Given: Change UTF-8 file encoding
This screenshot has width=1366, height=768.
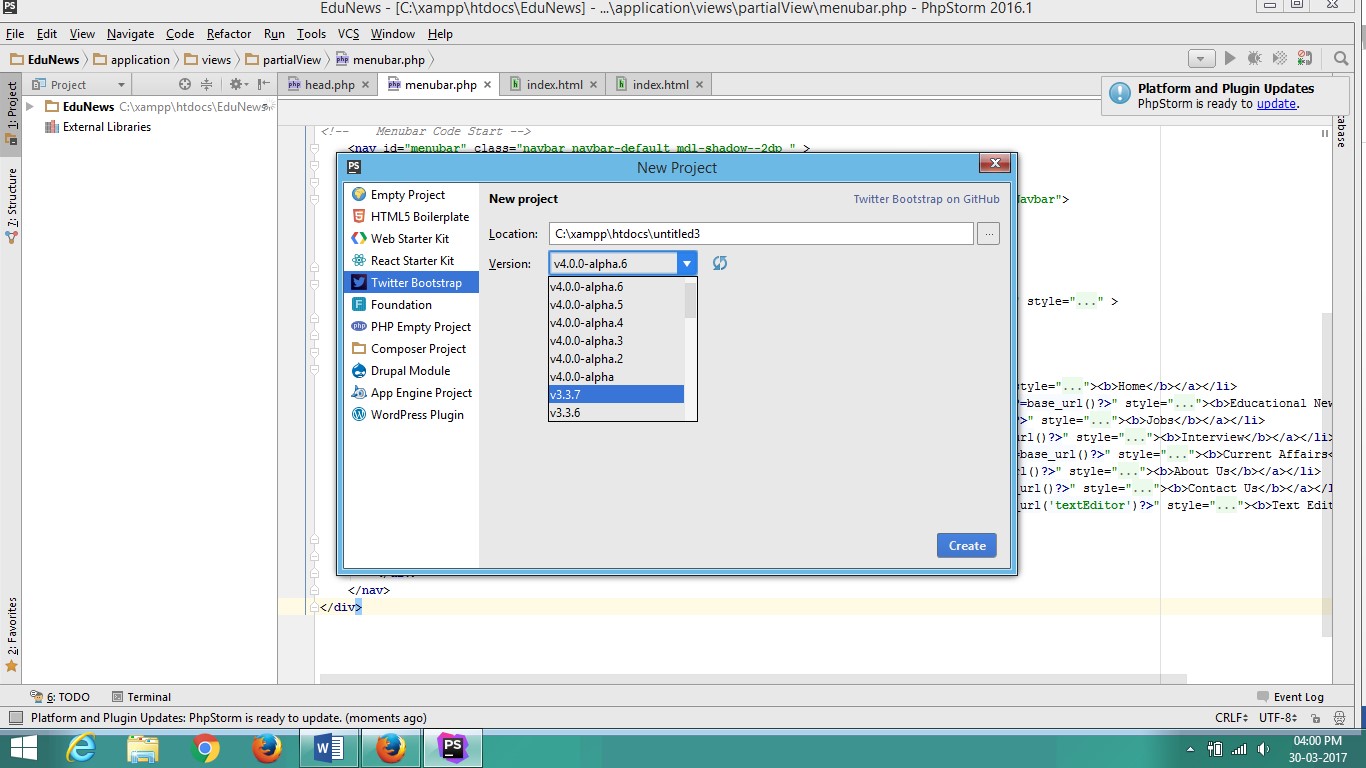Looking at the screenshot, I should [1278, 718].
